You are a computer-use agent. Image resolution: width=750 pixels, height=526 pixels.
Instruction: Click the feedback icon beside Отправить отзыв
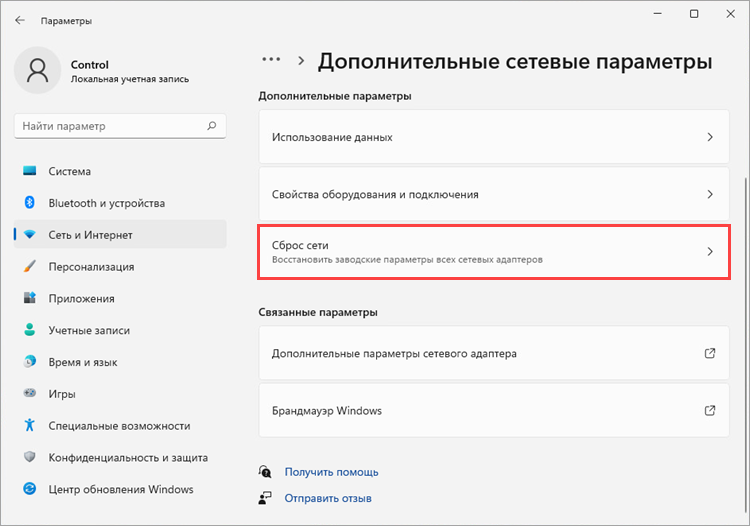pos(265,498)
